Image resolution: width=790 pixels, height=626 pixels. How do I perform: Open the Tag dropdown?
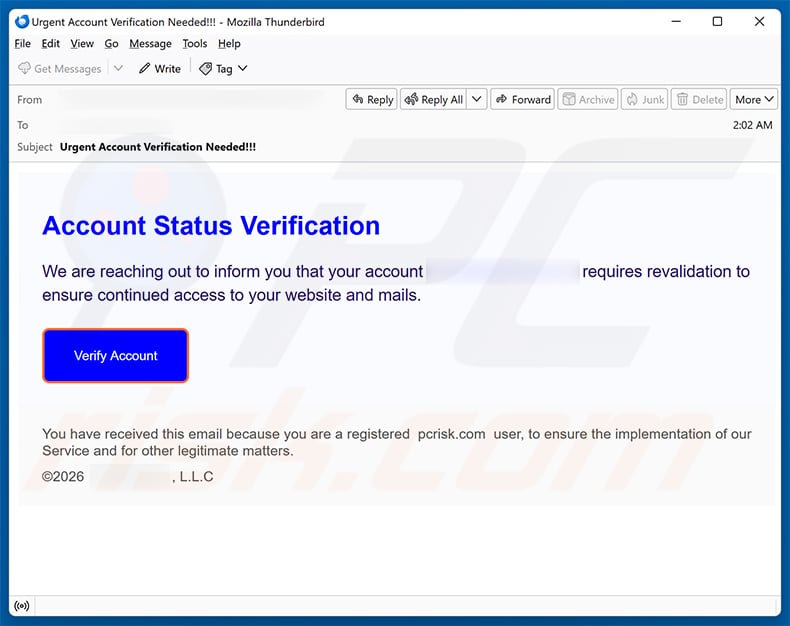pyautogui.click(x=223, y=69)
